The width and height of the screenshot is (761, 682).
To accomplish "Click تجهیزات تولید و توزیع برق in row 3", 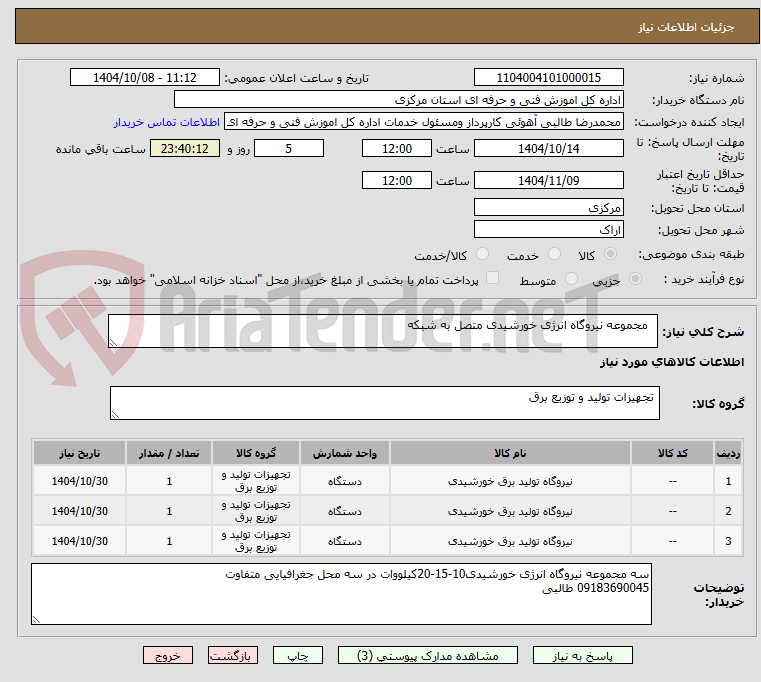I will pyautogui.click(x=256, y=541).
